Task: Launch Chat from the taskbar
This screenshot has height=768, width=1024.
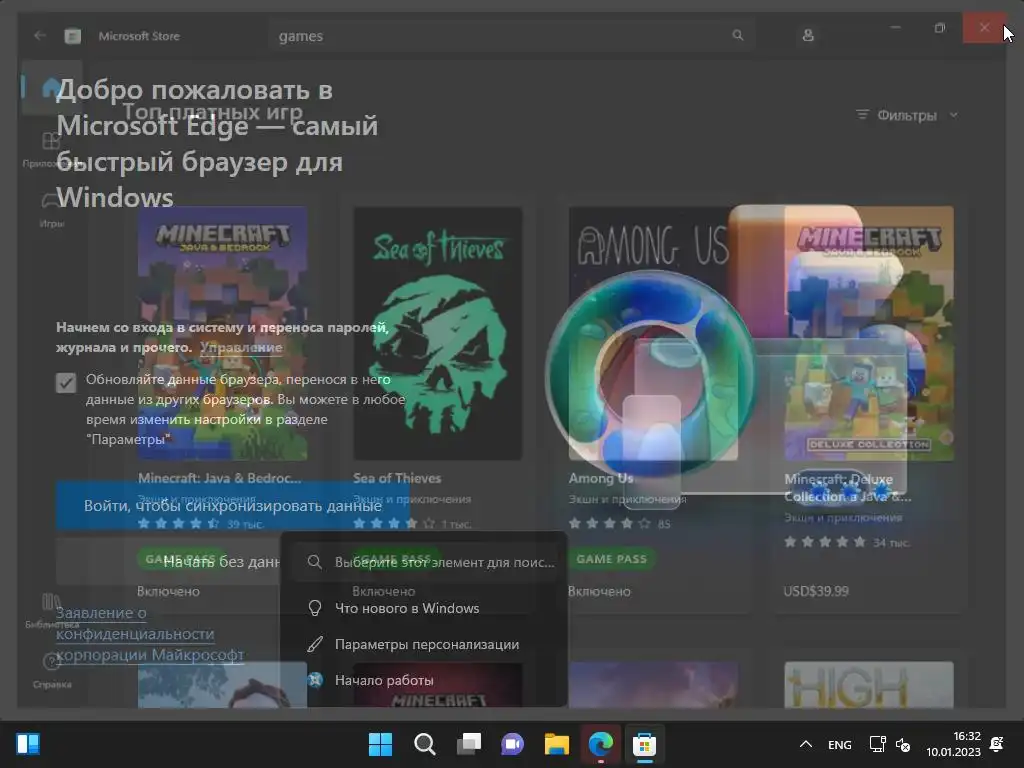Action: tap(513, 744)
